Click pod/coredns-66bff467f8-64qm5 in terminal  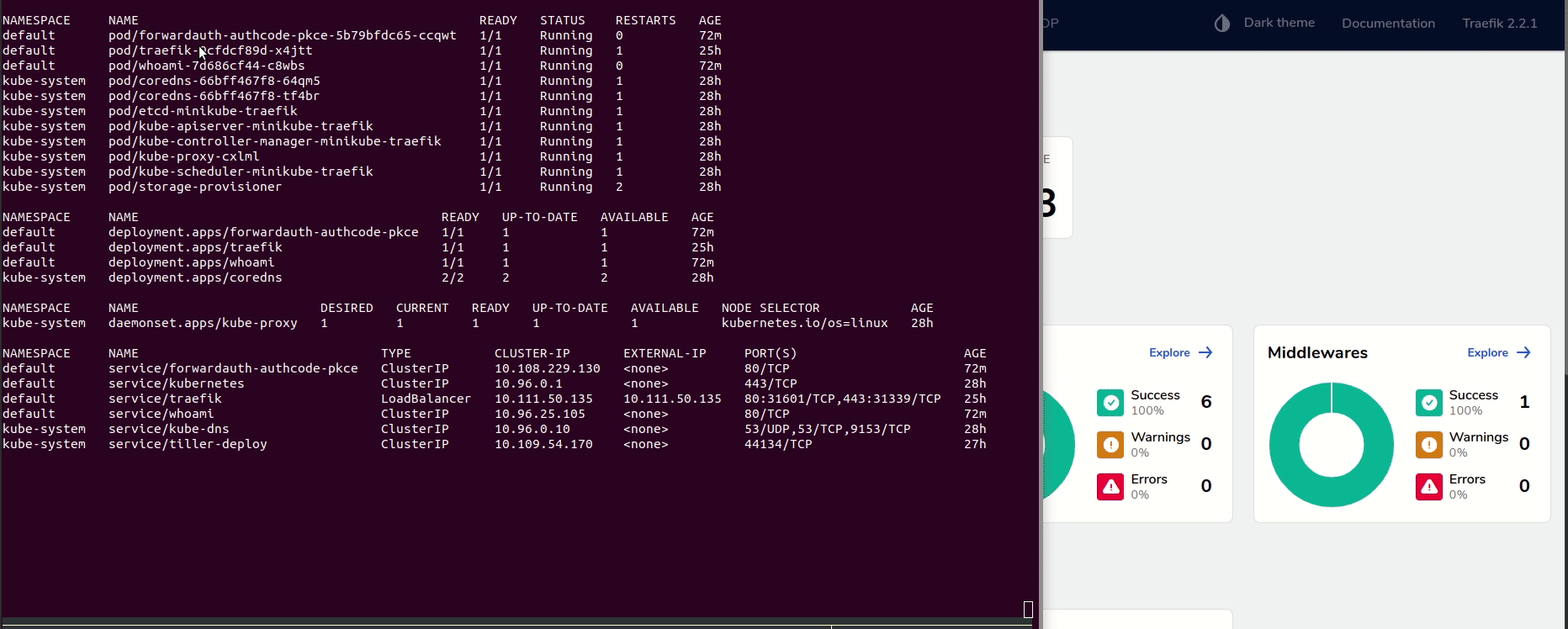click(x=215, y=81)
